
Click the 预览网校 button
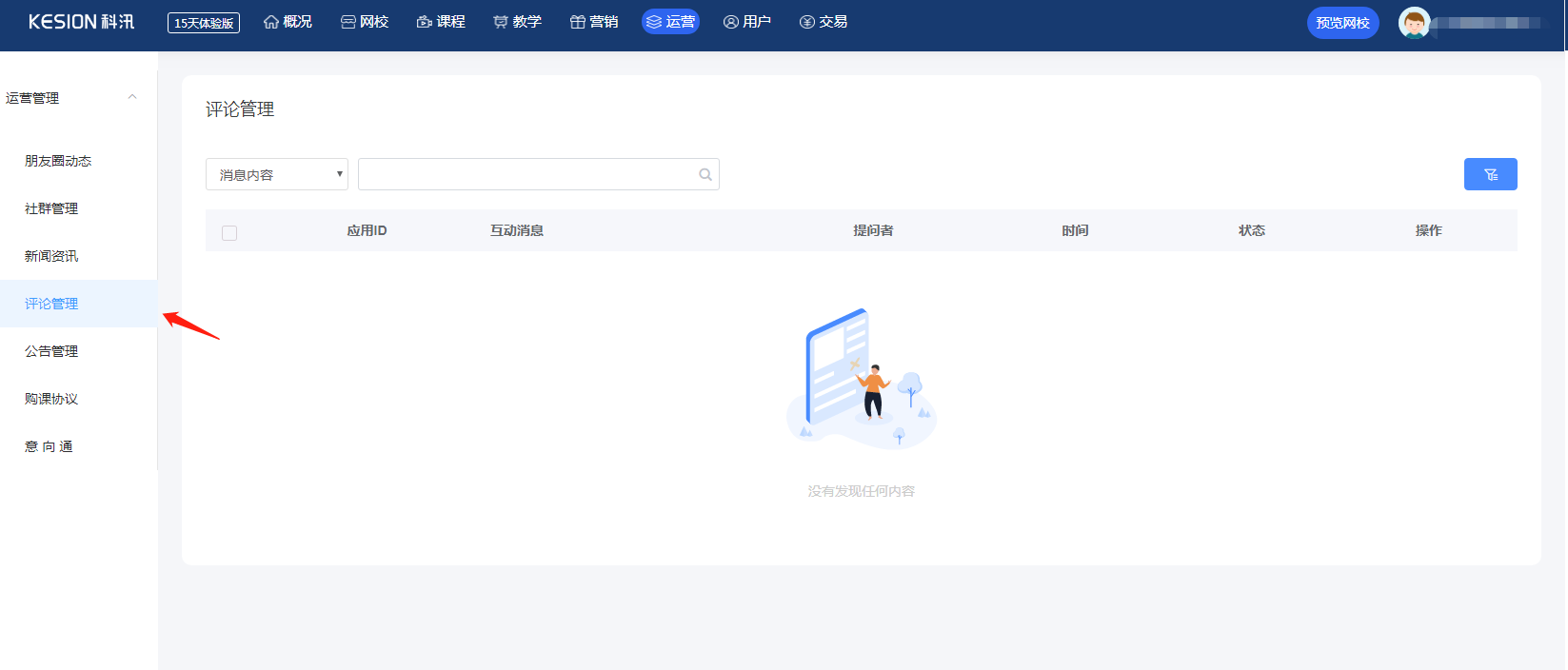[1342, 23]
